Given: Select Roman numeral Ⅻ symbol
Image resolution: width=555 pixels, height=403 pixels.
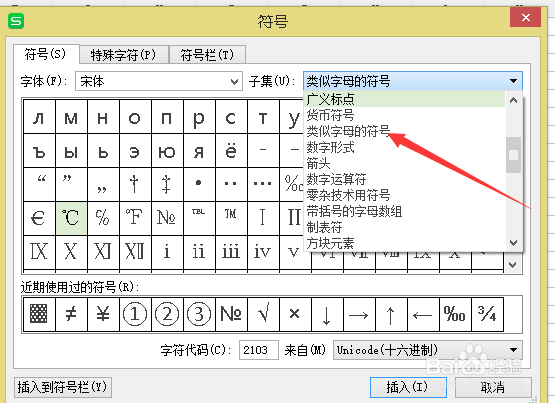Looking at the screenshot, I should [135, 252].
